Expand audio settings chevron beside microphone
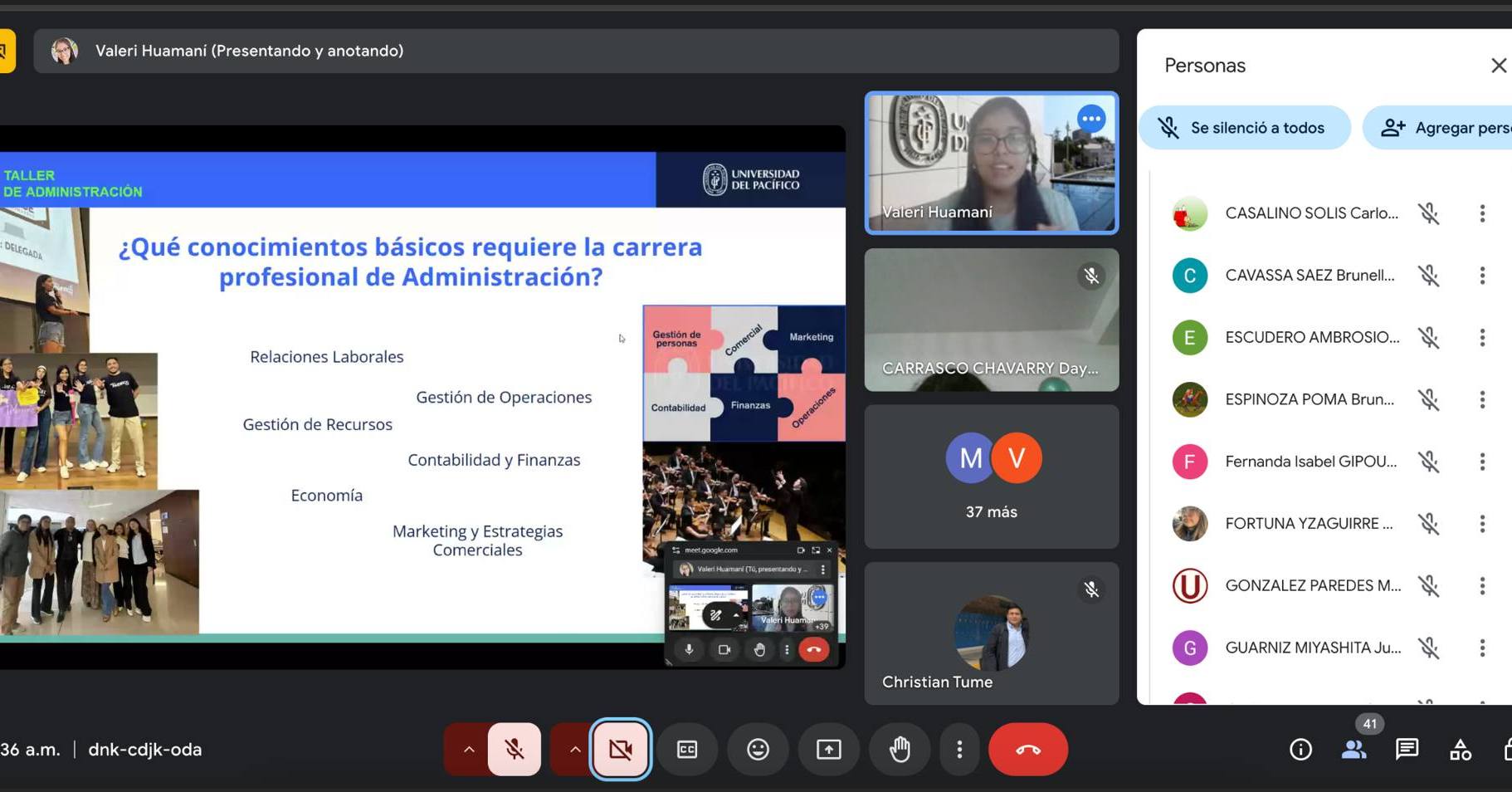Screen dimensions: 1512x792 (469, 750)
